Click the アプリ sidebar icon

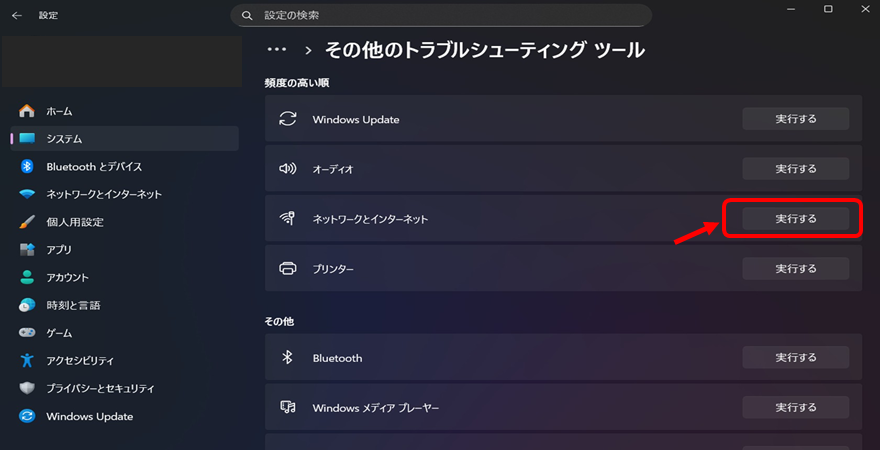point(28,250)
